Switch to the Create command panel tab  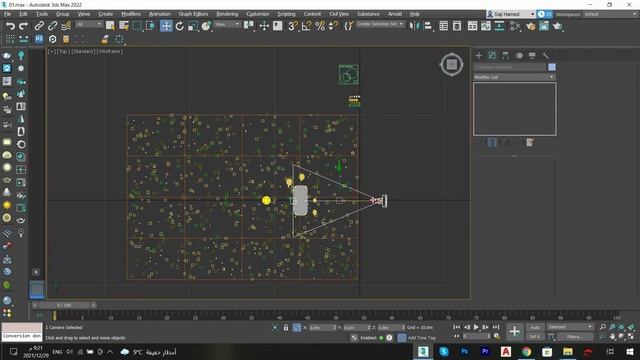[479, 55]
